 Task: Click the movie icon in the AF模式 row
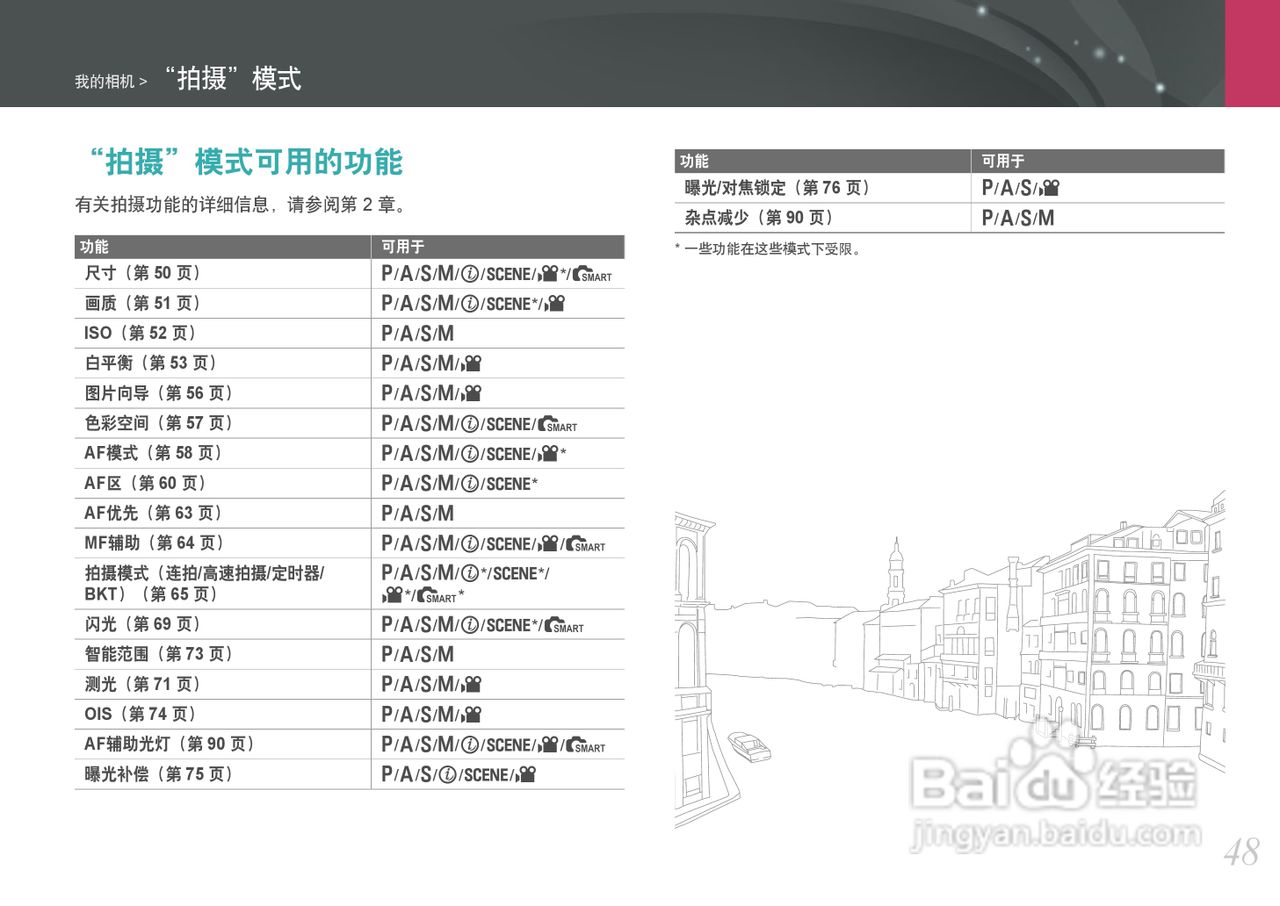tap(548, 454)
